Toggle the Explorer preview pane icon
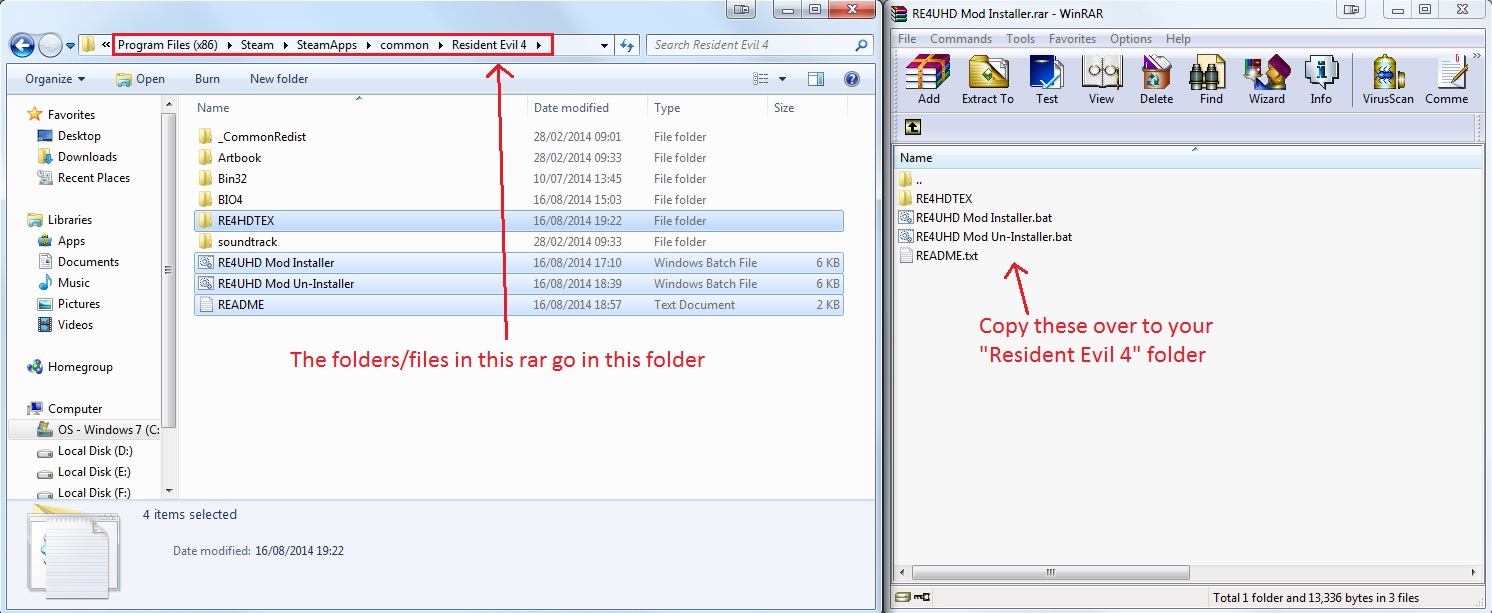Screen dimensions: 1492x613 pos(816,79)
